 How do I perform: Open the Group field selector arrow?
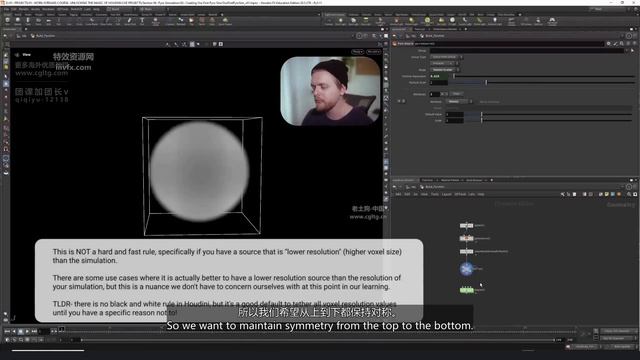[x=633, y=51]
